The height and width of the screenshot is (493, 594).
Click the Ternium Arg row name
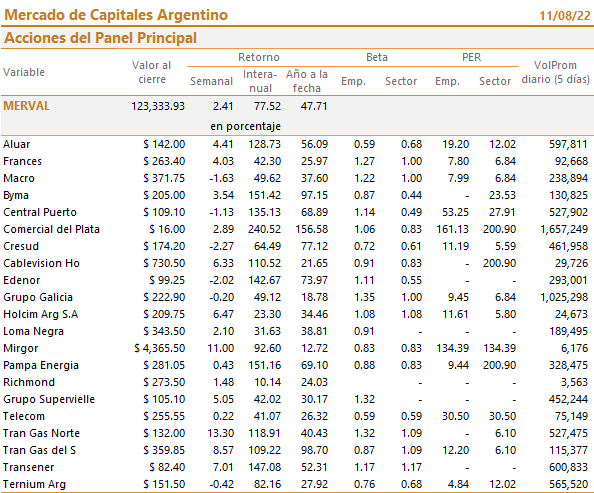(x=34, y=484)
